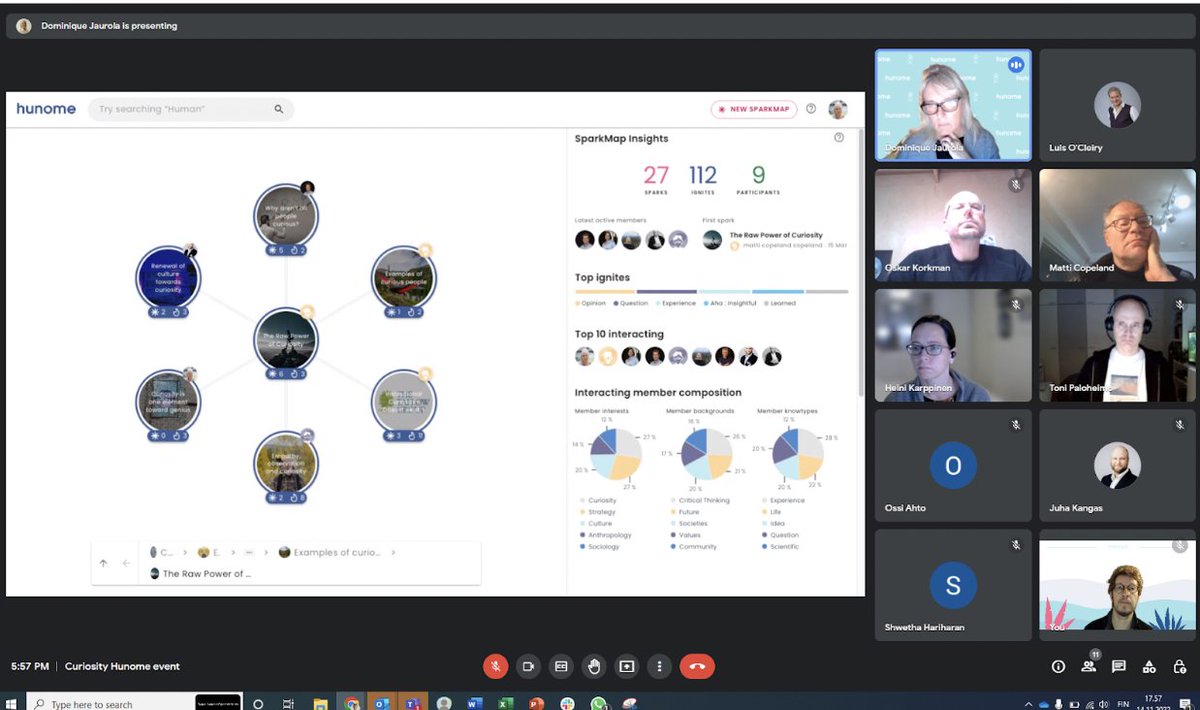Open the Activities icon in Meet
Screen dimensions: 1200x710
[1149, 666]
